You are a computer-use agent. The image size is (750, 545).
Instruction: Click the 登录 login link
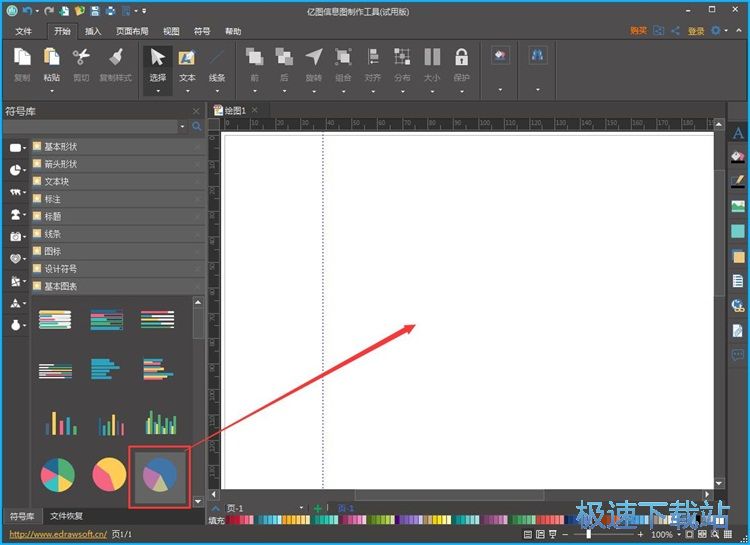point(695,31)
